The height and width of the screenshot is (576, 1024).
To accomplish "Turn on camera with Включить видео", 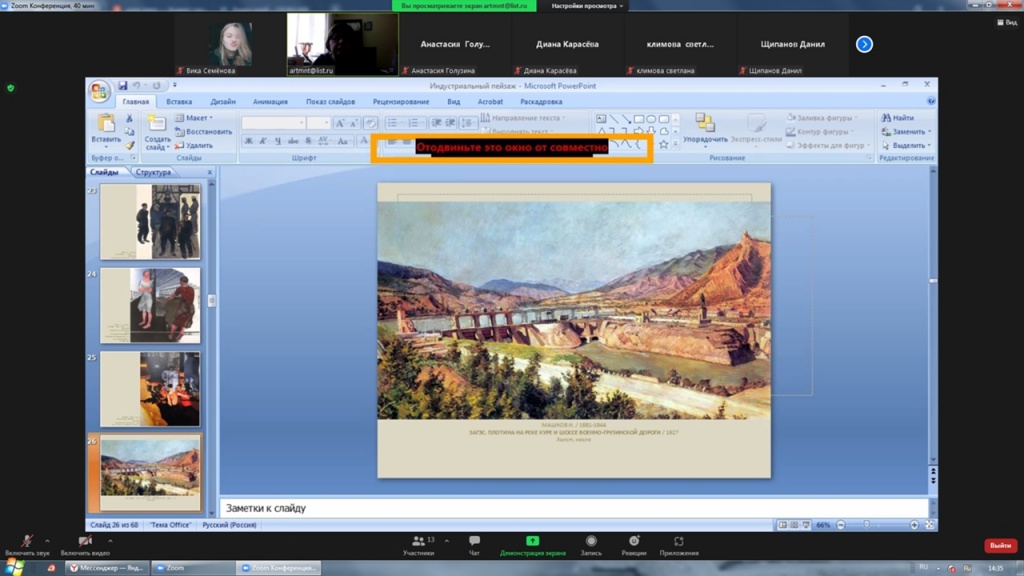I will [84, 541].
